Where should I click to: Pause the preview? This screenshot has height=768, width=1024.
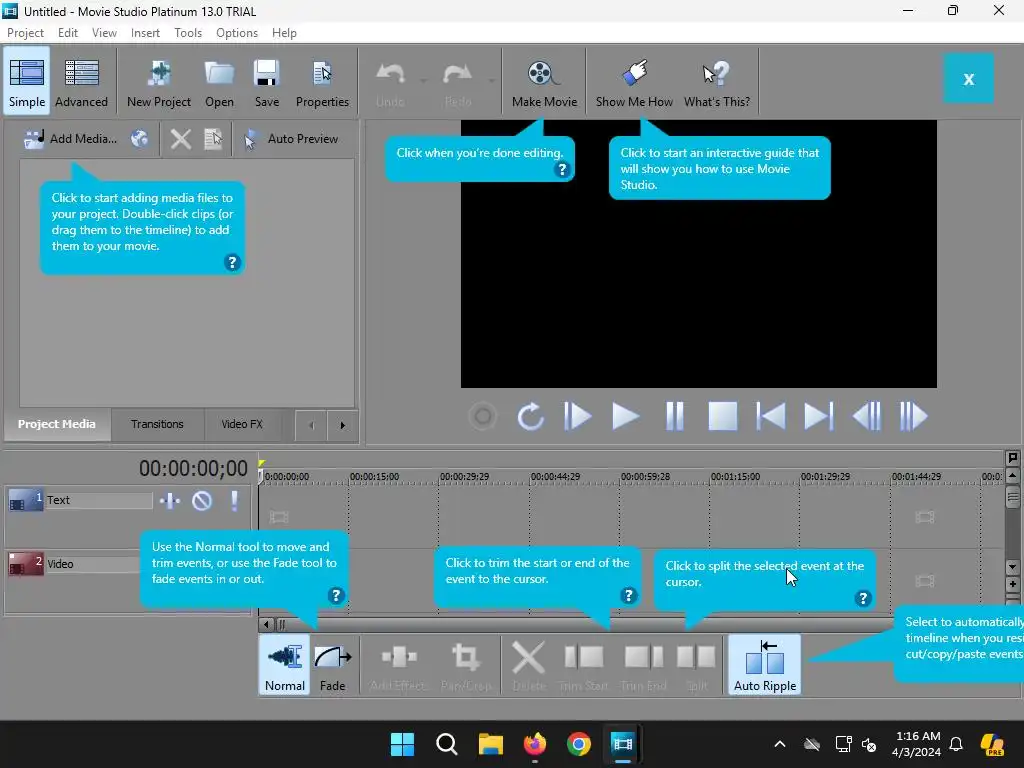point(674,416)
